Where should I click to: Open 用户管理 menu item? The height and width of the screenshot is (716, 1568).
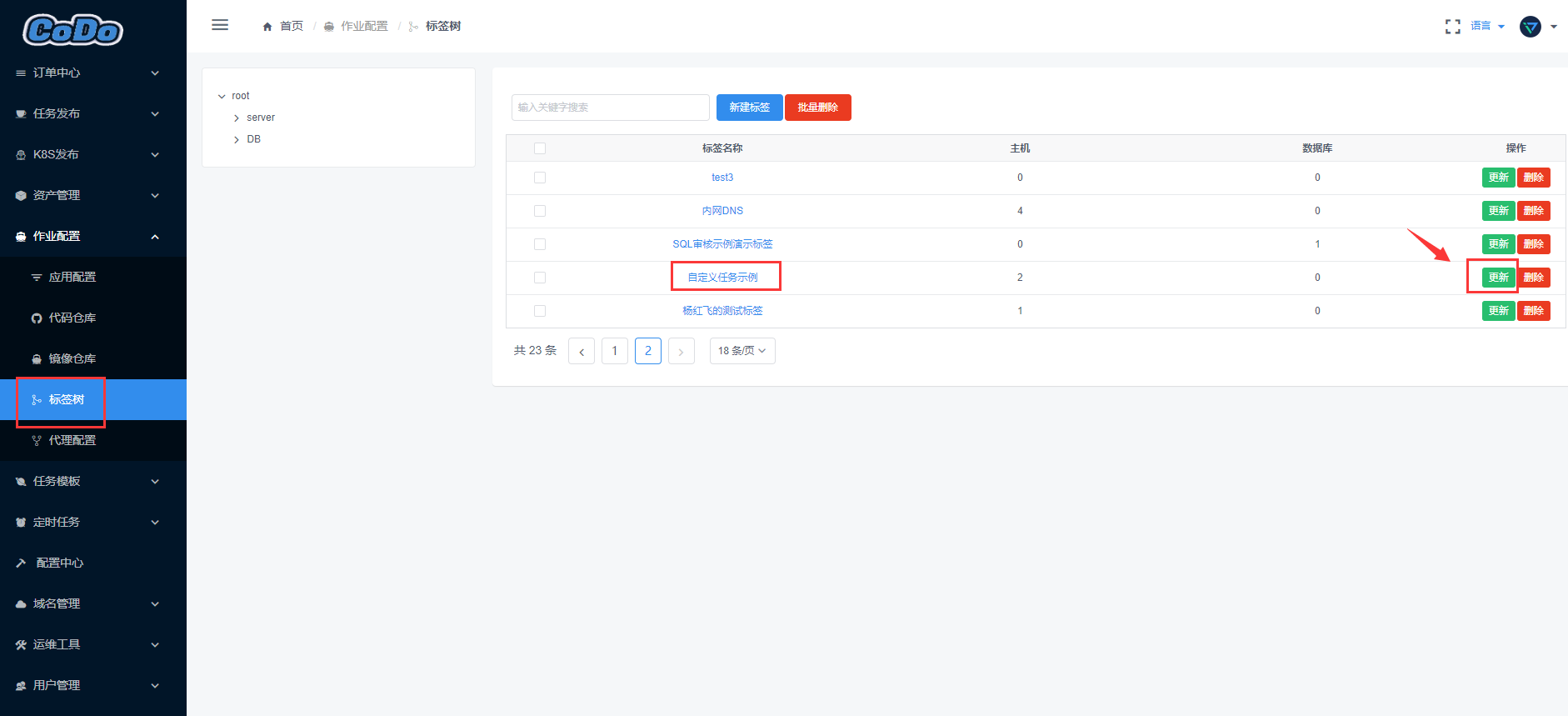(x=93, y=686)
